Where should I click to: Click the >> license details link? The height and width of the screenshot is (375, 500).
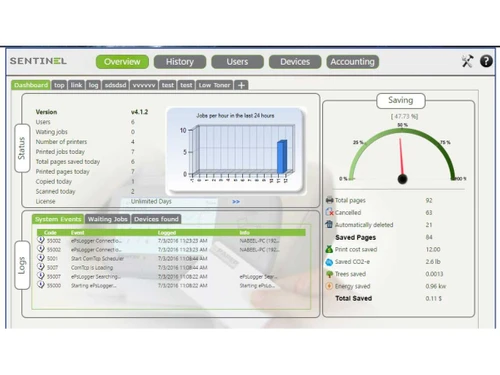(236, 202)
